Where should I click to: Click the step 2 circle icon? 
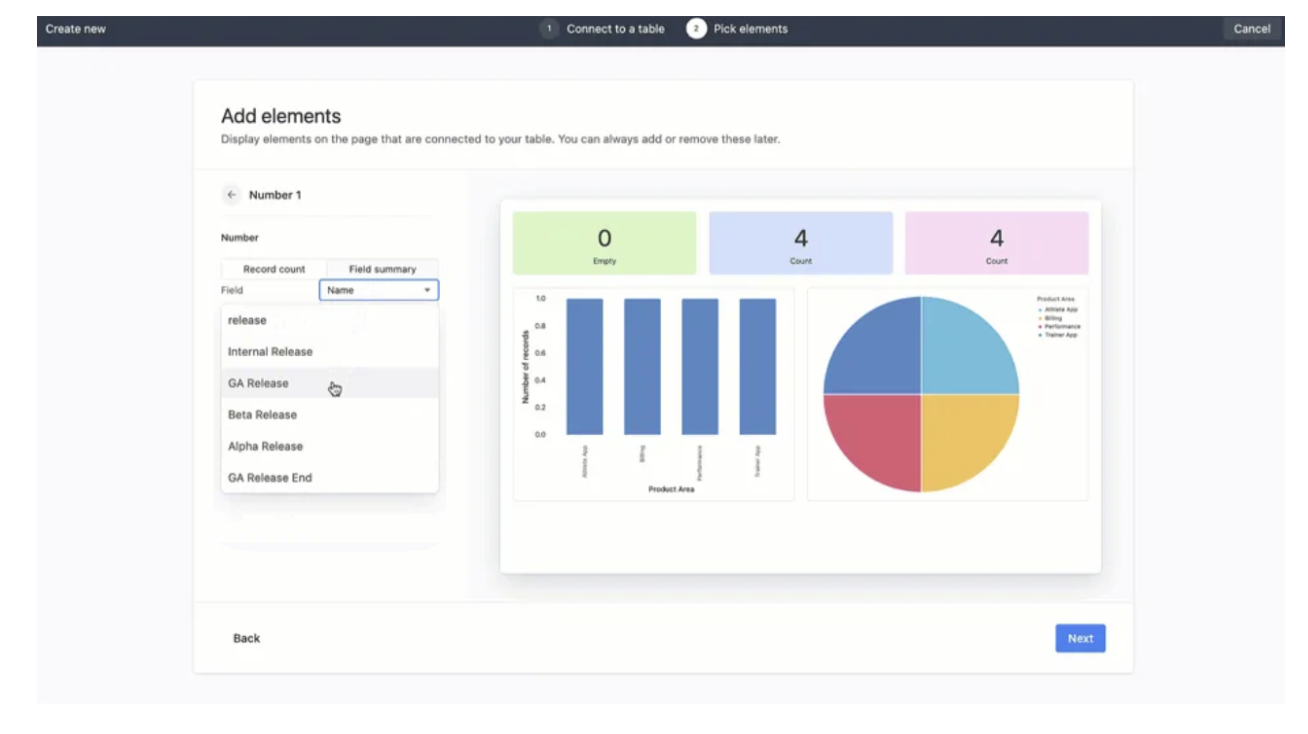click(x=696, y=29)
